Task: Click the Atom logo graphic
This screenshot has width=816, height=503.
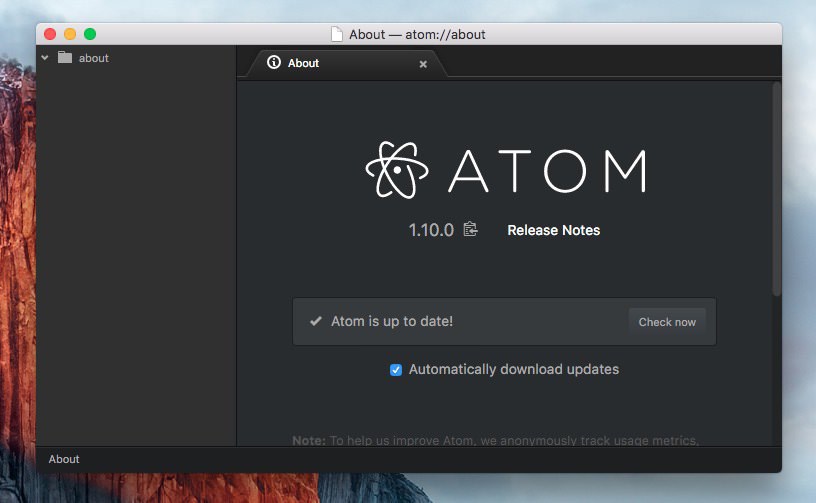Action: tap(397, 170)
